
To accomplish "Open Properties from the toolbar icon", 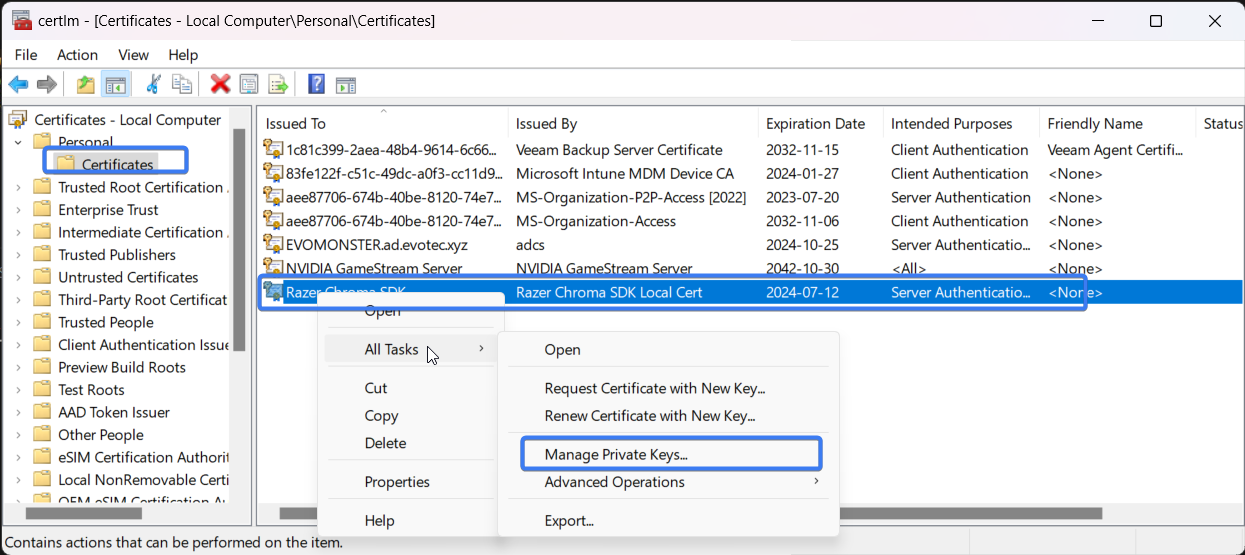I will (249, 85).
